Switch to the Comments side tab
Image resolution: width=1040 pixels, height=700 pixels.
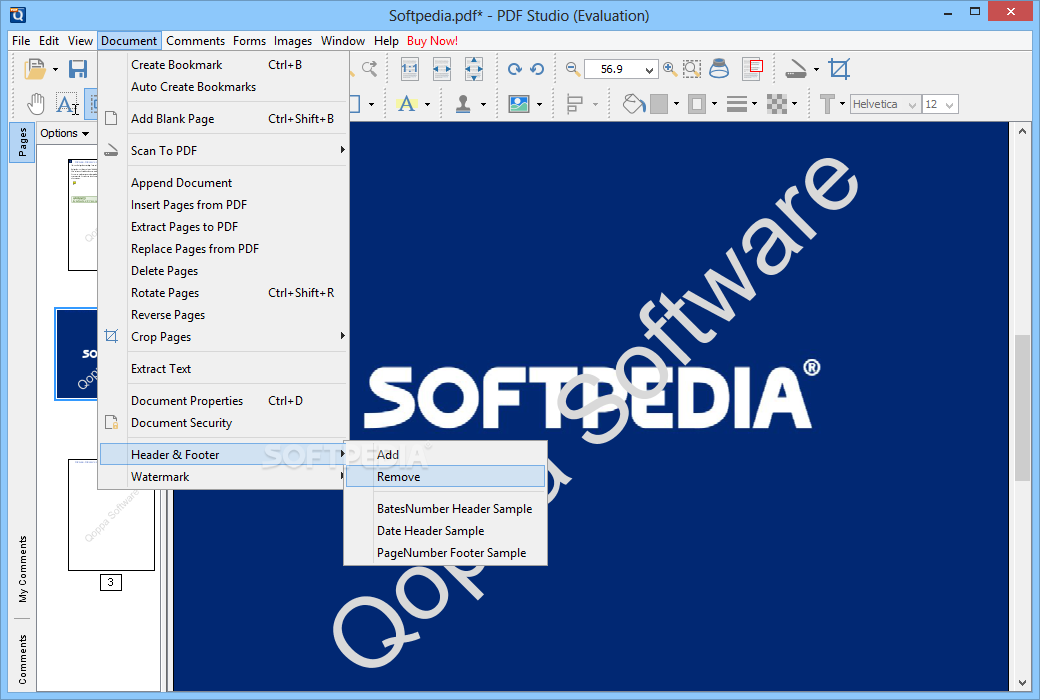[x=23, y=660]
